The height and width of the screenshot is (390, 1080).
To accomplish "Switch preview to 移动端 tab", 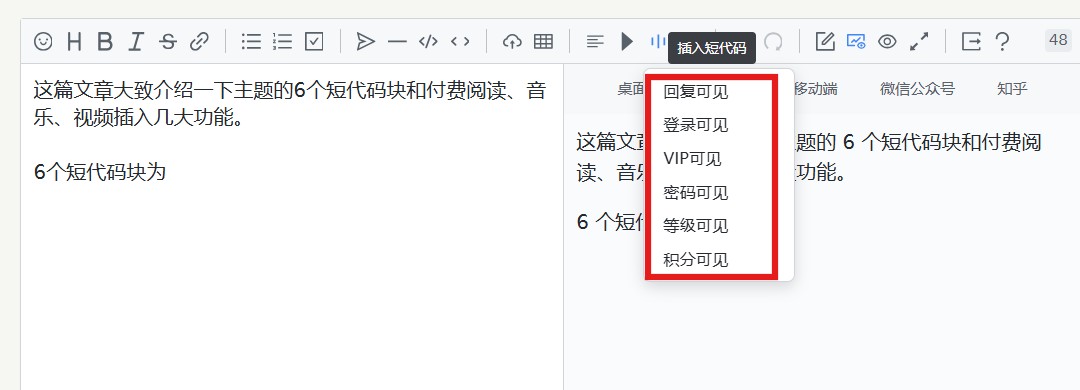I will pyautogui.click(x=816, y=89).
